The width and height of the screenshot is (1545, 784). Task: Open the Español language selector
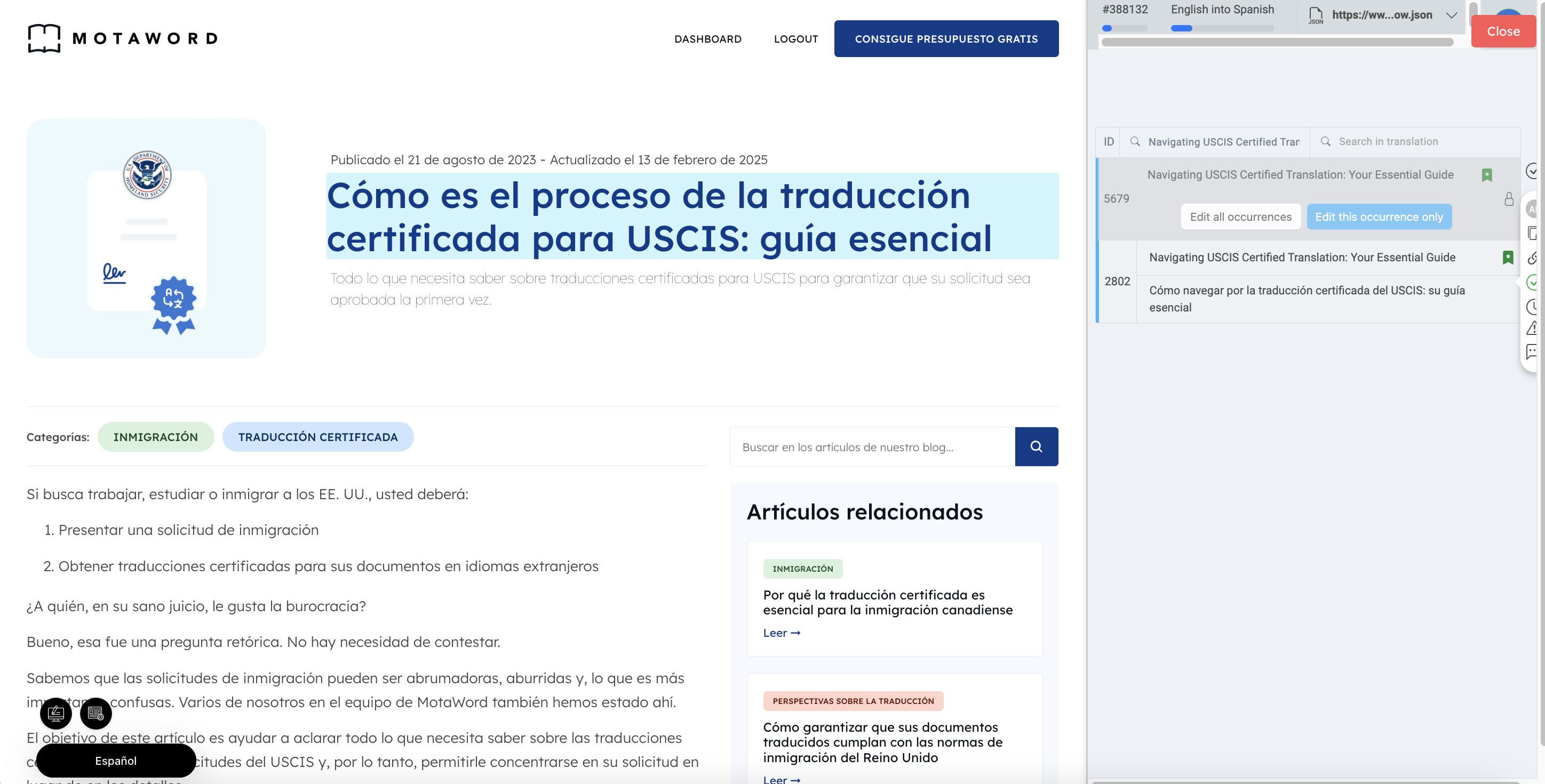[116, 761]
